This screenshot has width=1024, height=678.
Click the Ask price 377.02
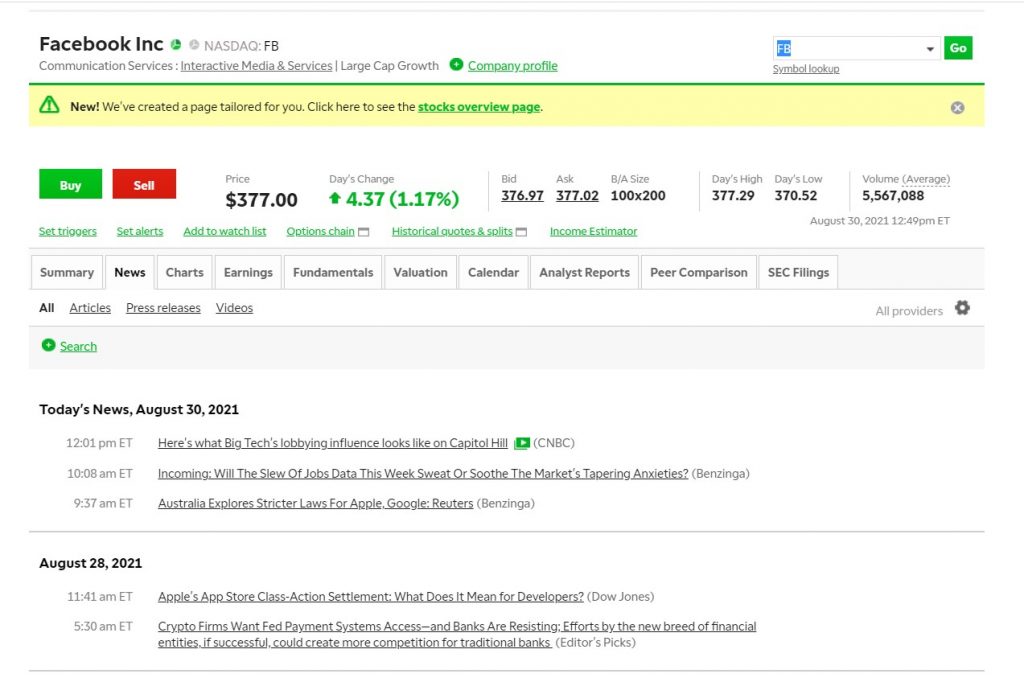pos(577,195)
